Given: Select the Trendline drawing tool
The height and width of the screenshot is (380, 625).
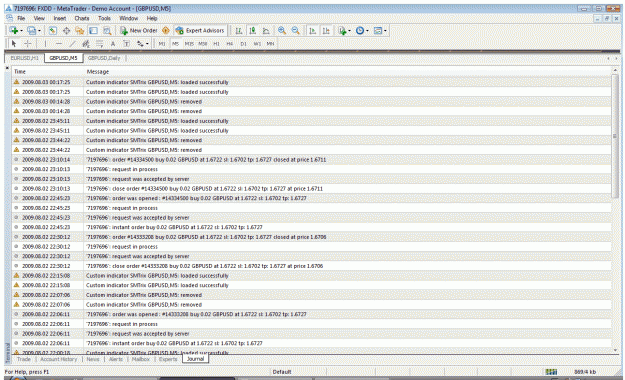Looking at the screenshot, I should (x=72, y=43).
